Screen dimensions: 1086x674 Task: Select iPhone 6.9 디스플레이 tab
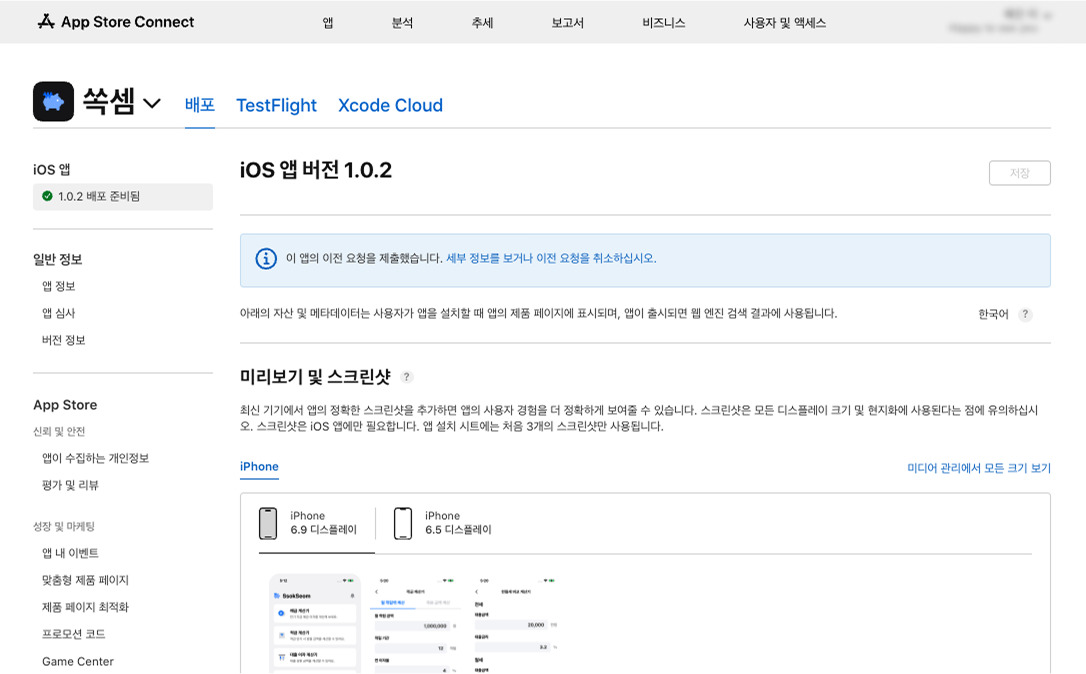click(x=317, y=523)
